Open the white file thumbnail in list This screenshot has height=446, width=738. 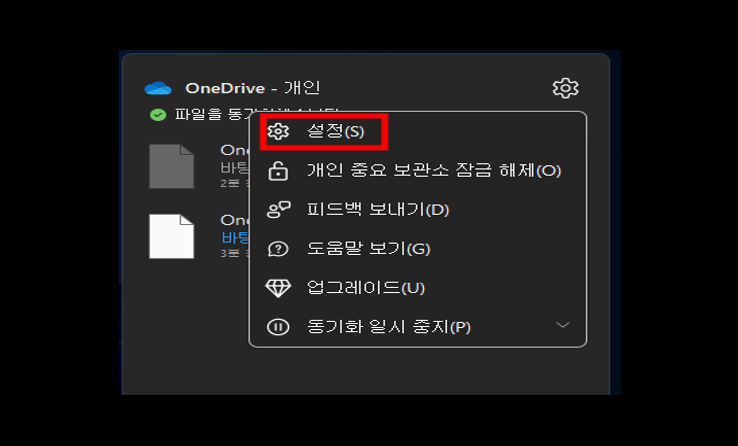click(171, 236)
